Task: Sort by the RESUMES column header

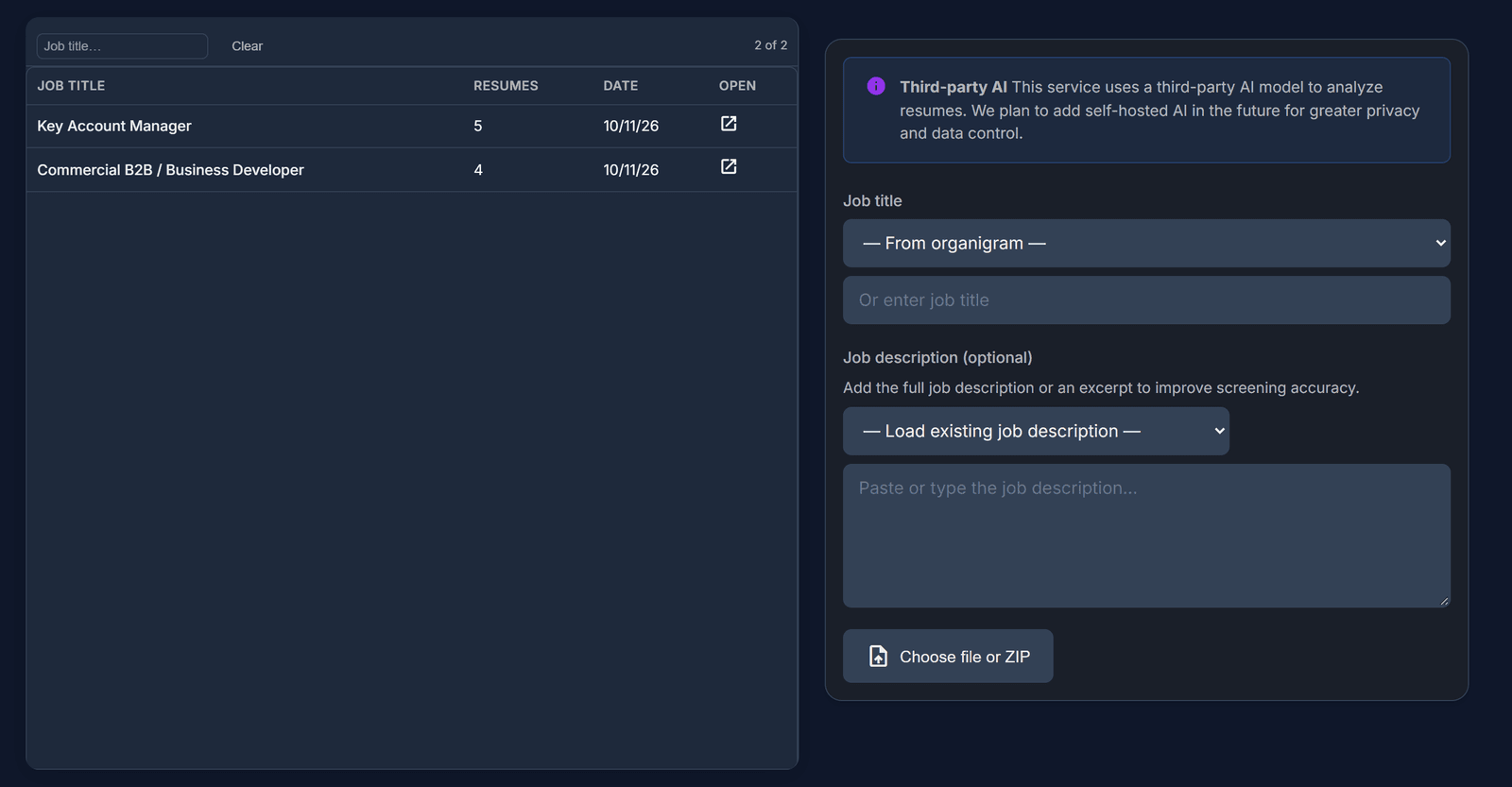Action: (x=506, y=85)
